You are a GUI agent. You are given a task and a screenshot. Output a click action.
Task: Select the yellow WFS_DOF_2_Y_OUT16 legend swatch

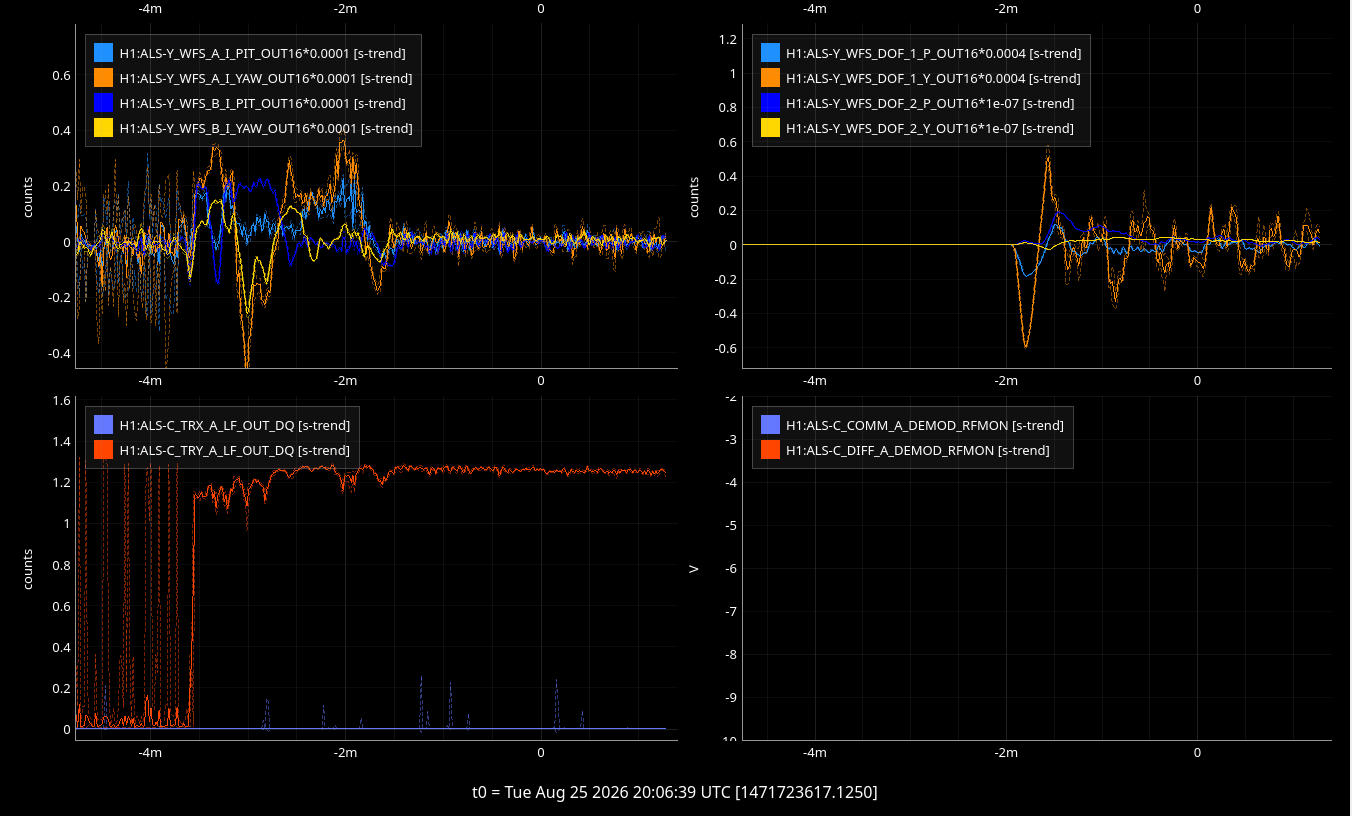pos(770,127)
